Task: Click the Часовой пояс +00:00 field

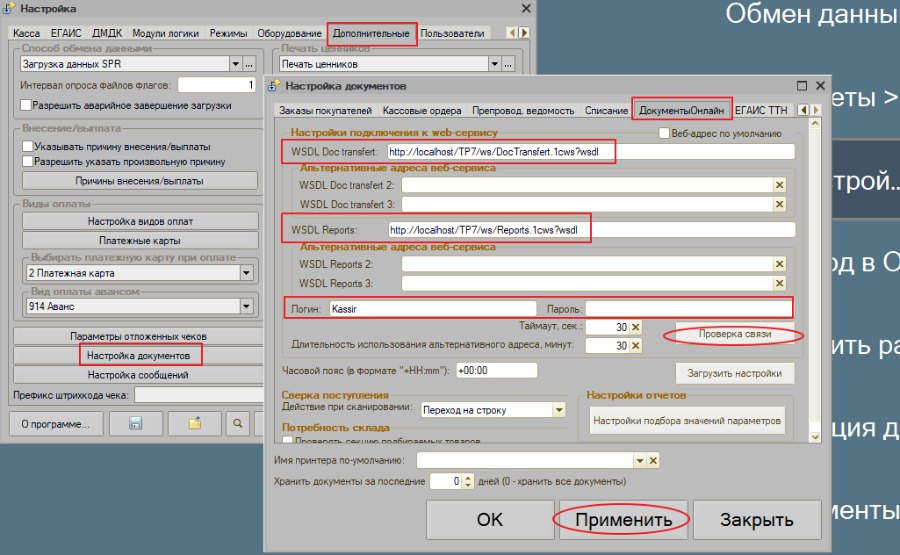Action: click(x=496, y=370)
